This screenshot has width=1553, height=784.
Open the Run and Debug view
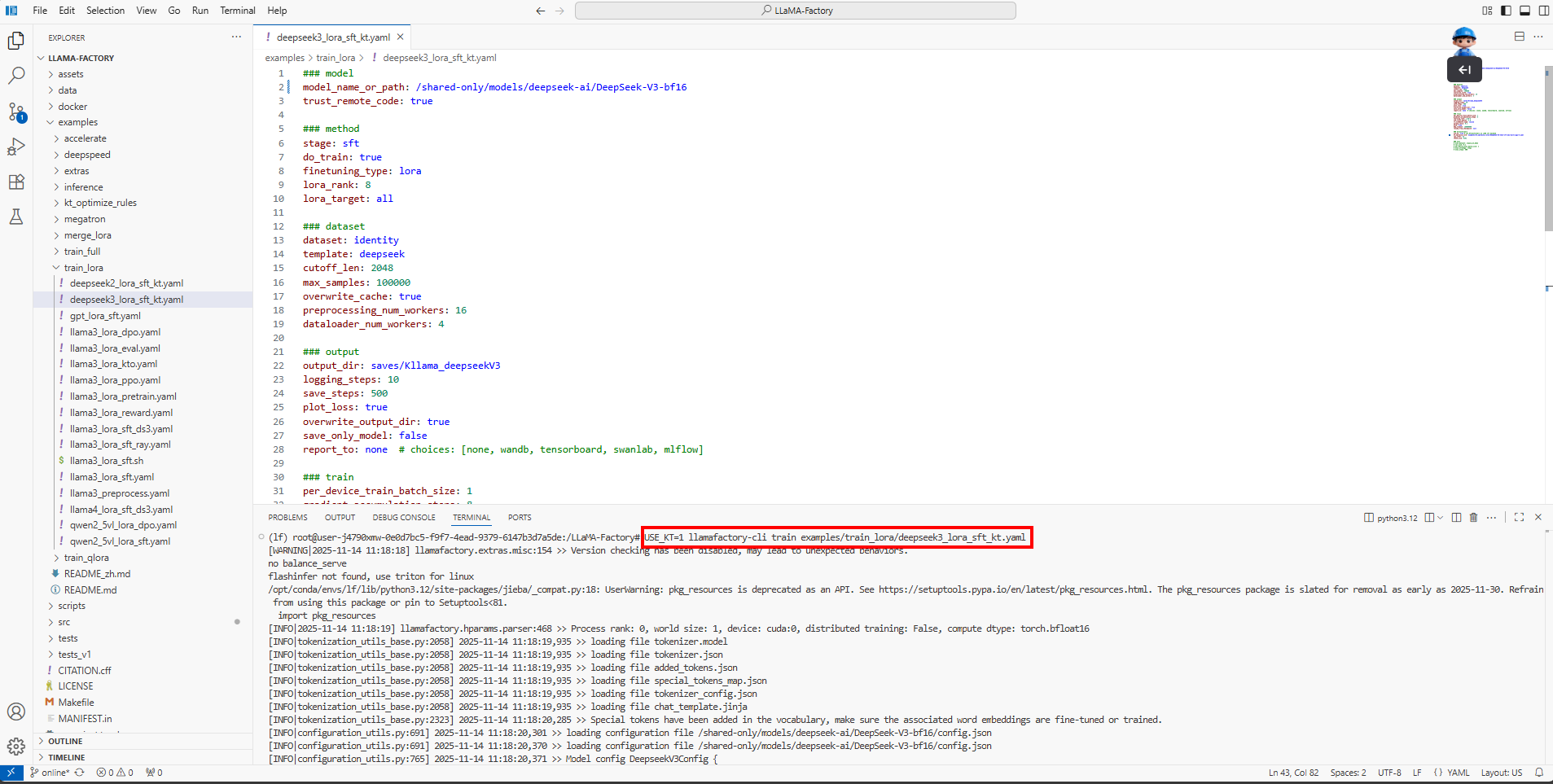16,147
